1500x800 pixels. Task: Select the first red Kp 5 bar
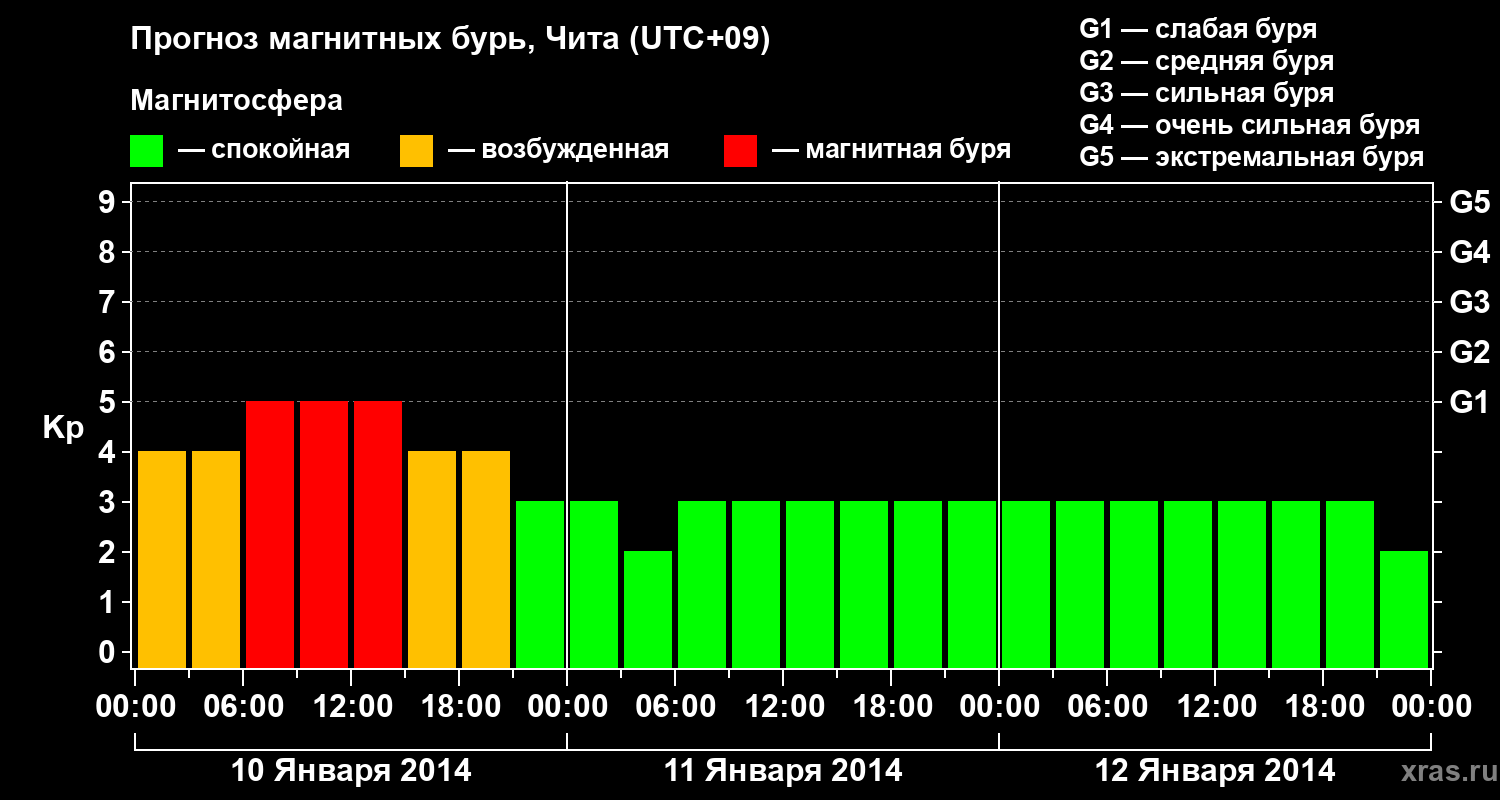point(270,534)
